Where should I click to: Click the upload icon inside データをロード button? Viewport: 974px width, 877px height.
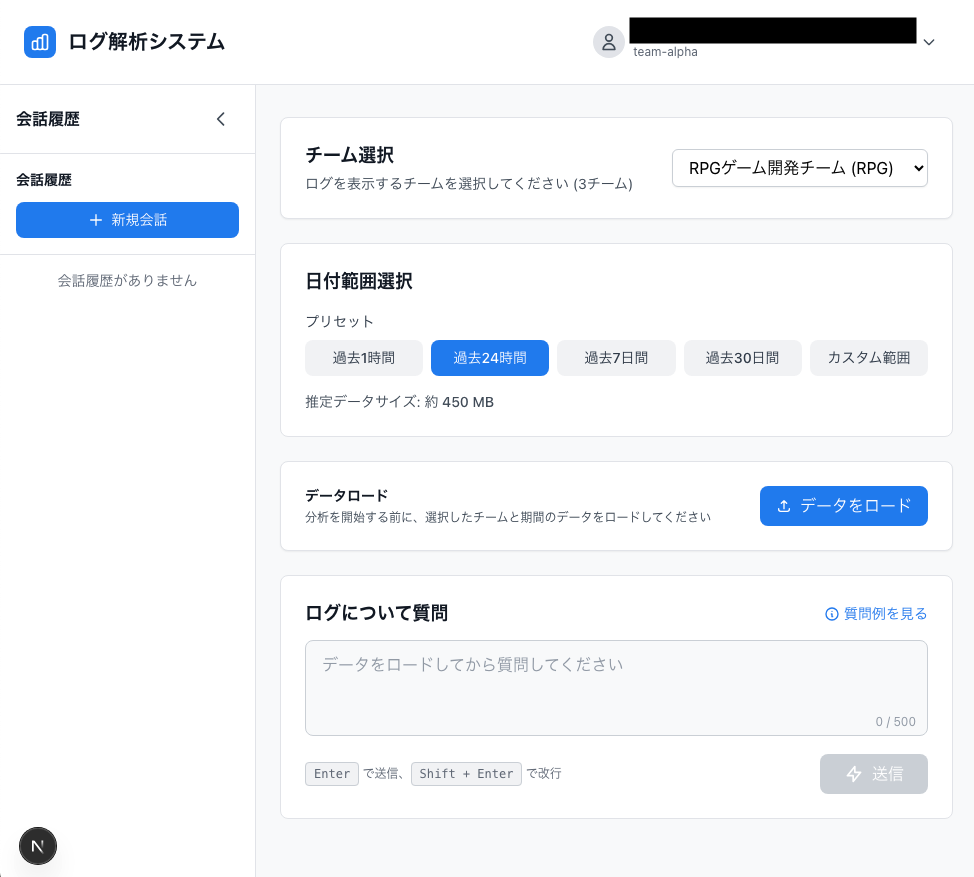784,506
